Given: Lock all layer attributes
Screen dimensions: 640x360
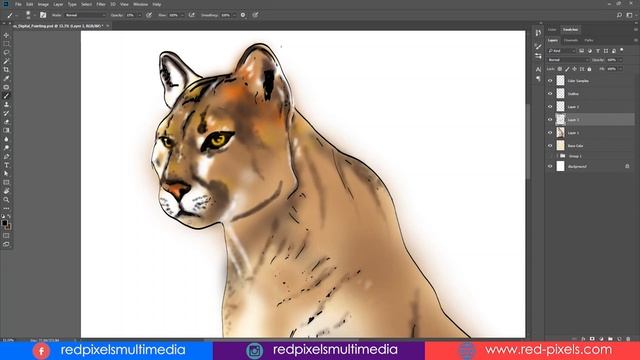Looking at the screenshot, I should click(x=589, y=69).
